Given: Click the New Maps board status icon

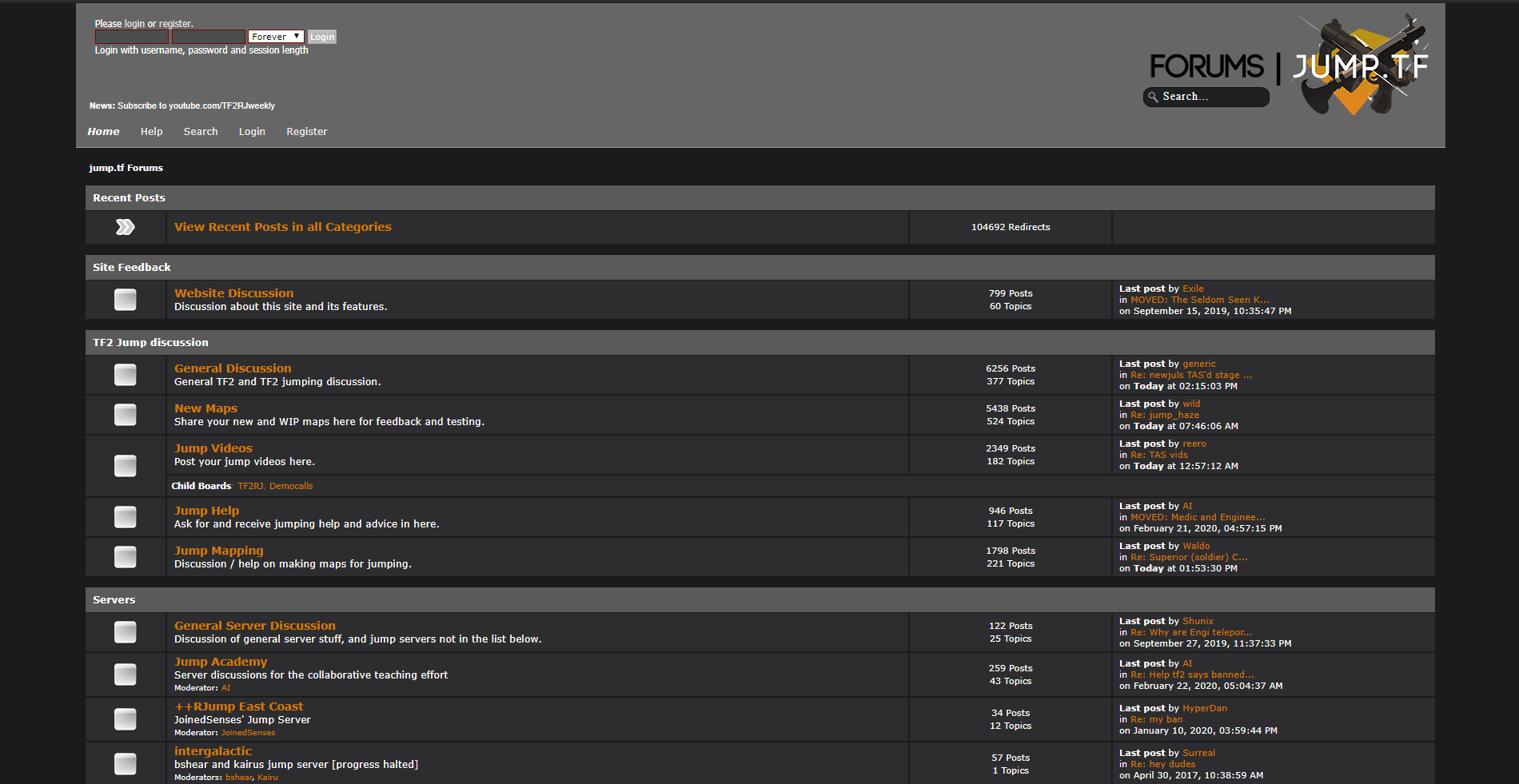Looking at the screenshot, I should click(125, 414).
